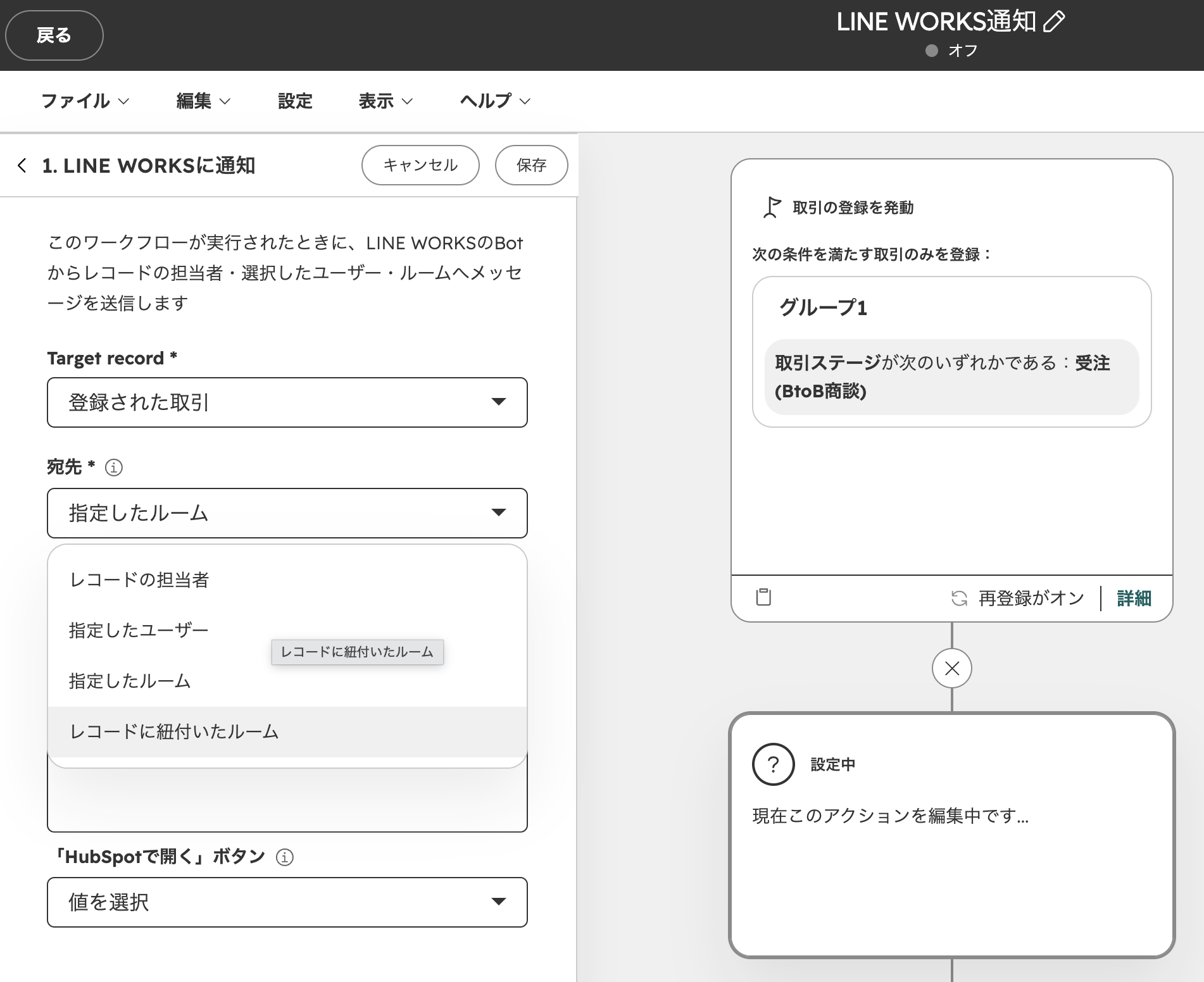Click the オフ workflow status indicator
Viewport: 1204px width, 982px height.
click(x=952, y=51)
